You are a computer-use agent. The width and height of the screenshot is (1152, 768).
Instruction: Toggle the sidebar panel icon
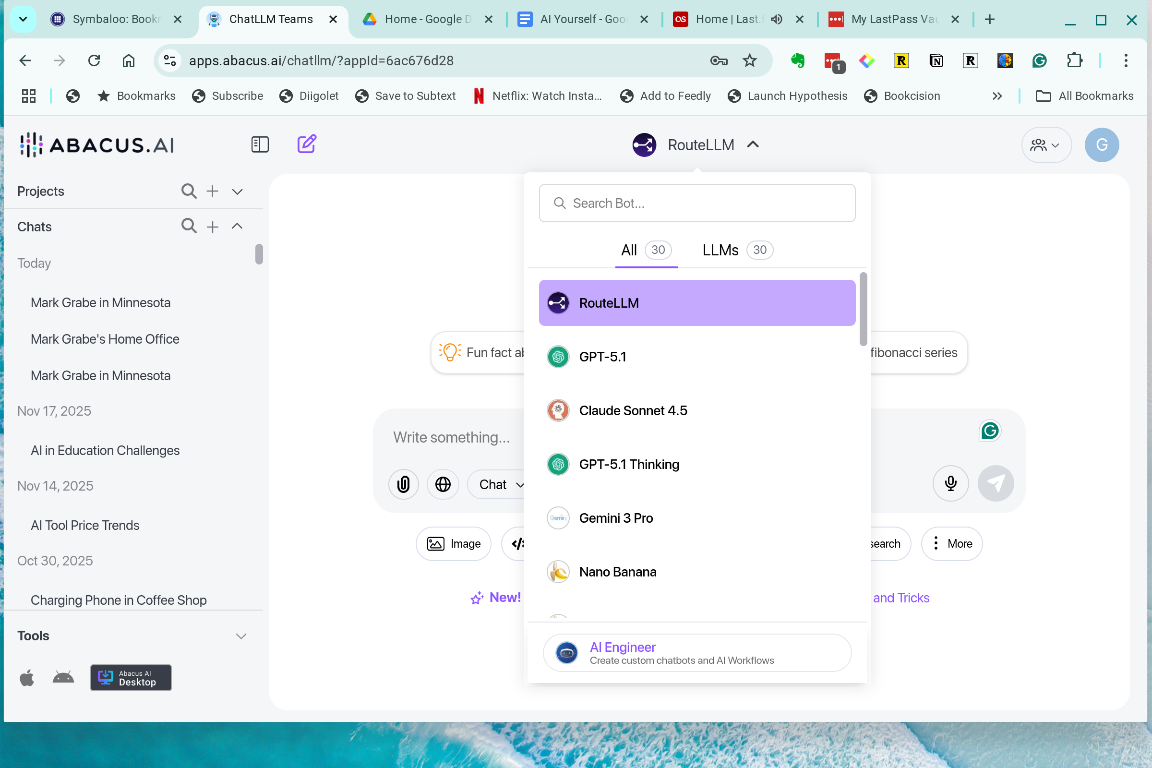tap(260, 144)
